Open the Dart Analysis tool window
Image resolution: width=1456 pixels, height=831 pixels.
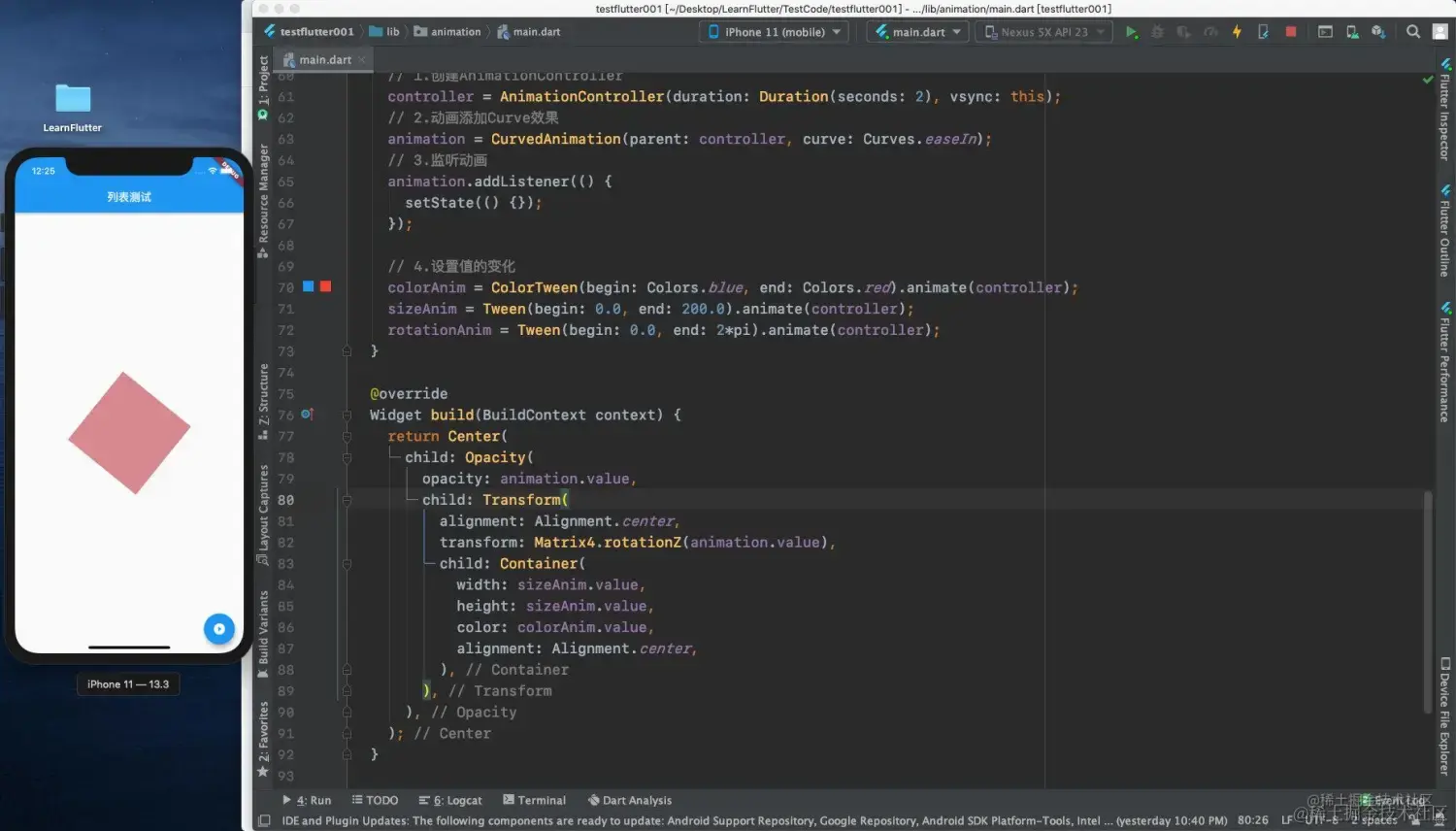pyautogui.click(x=630, y=801)
